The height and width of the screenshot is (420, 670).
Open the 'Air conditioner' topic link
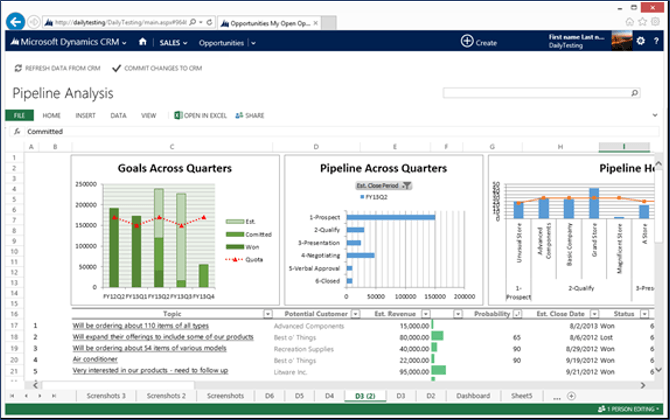(x=95, y=359)
